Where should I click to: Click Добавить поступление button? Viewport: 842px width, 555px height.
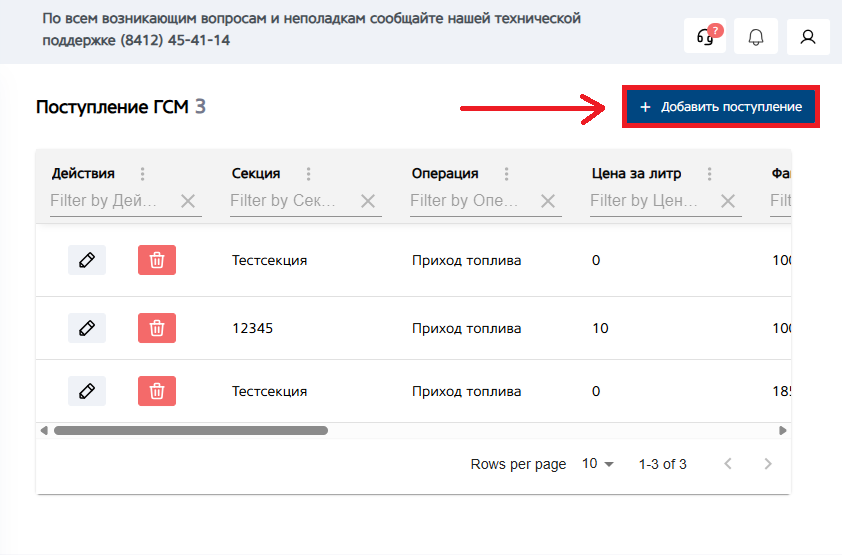tap(721, 107)
